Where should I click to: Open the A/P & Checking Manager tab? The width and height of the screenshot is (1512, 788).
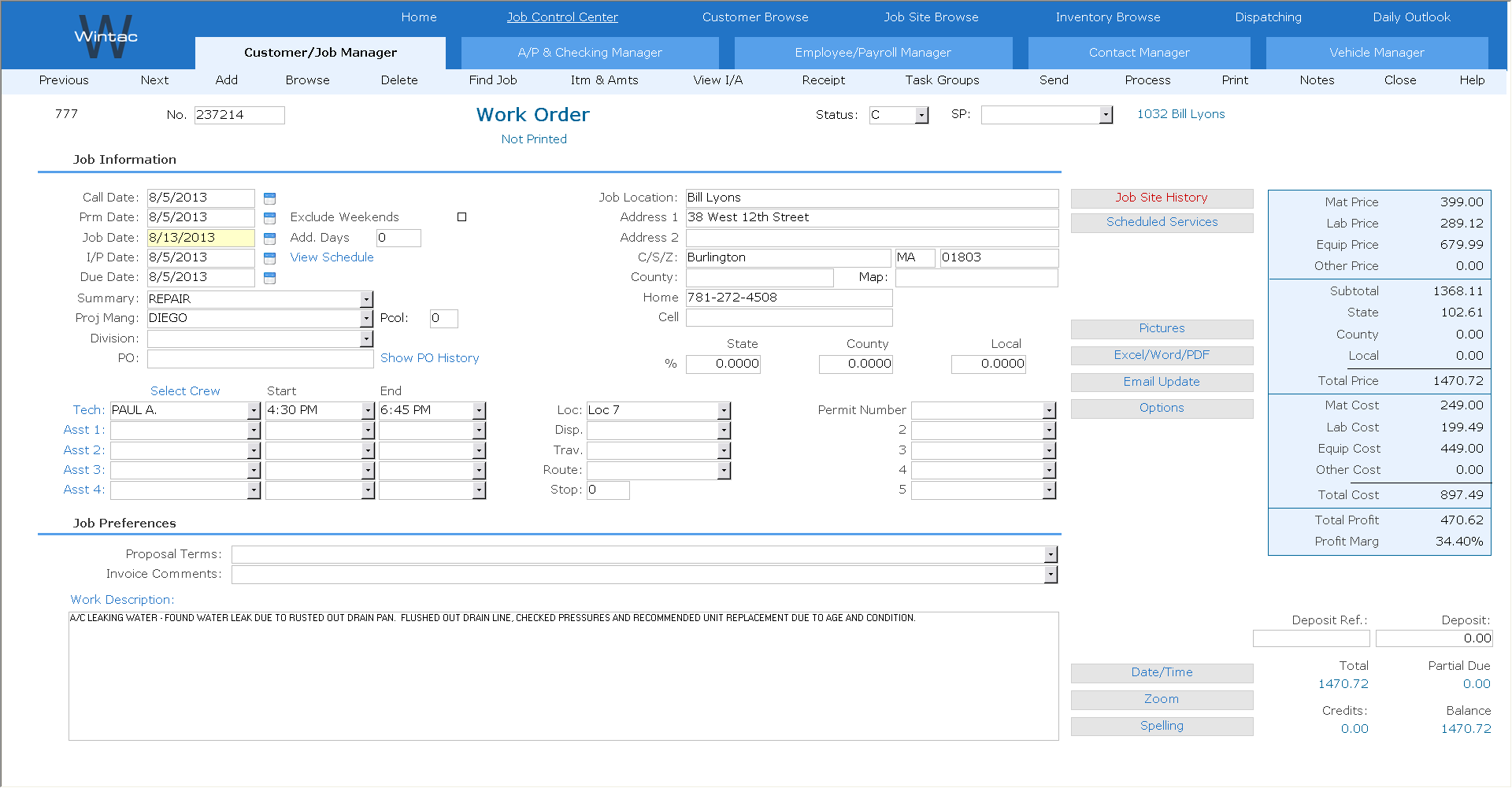pyautogui.click(x=590, y=53)
